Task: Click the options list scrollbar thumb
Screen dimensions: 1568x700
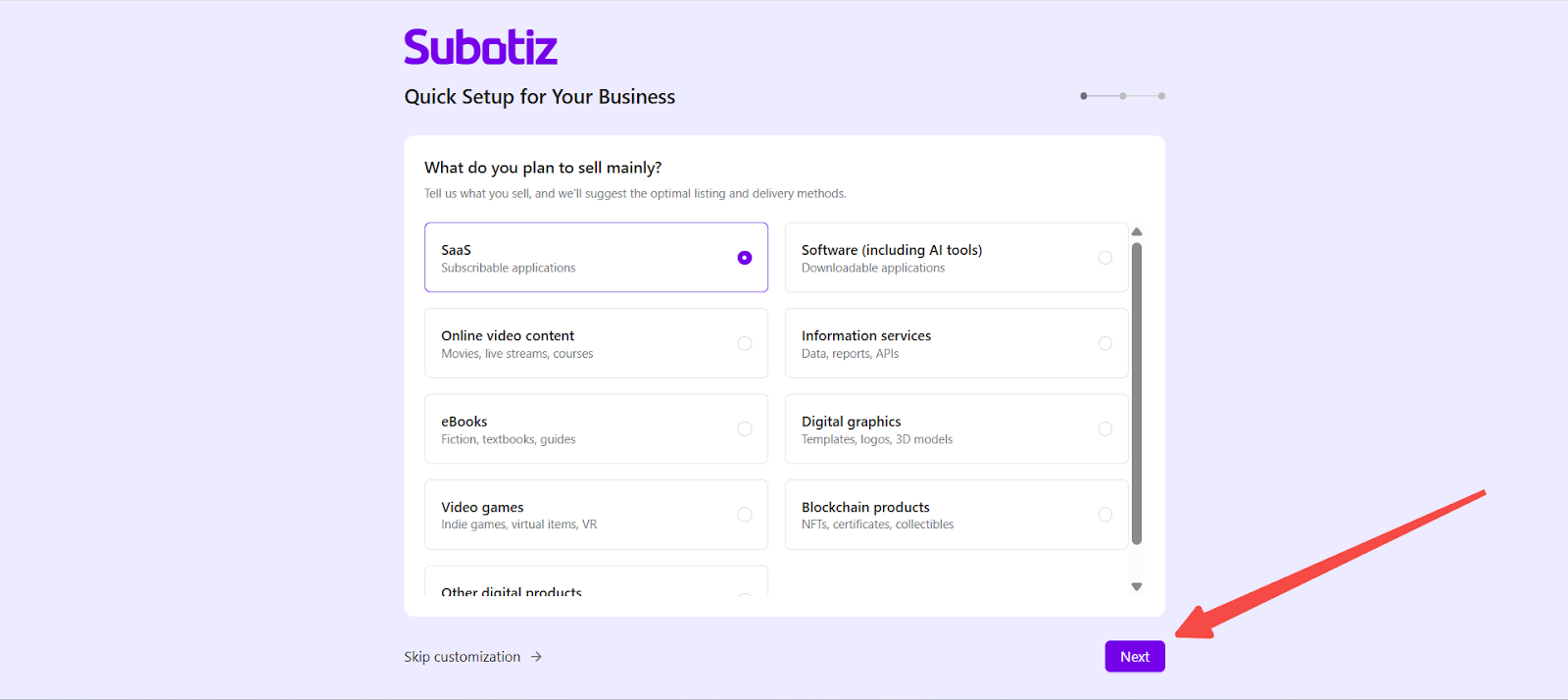Action: (x=1137, y=392)
